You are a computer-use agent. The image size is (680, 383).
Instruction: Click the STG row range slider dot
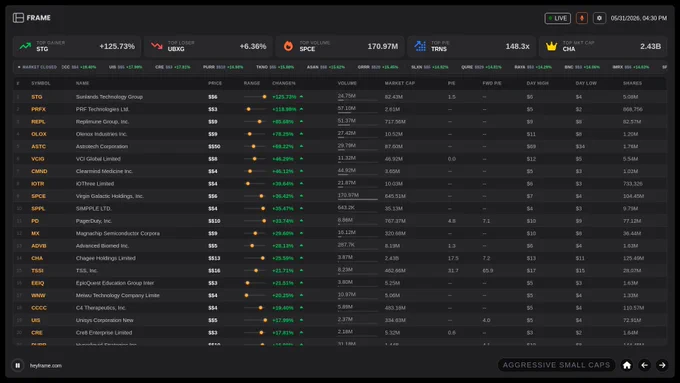point(264,97)
